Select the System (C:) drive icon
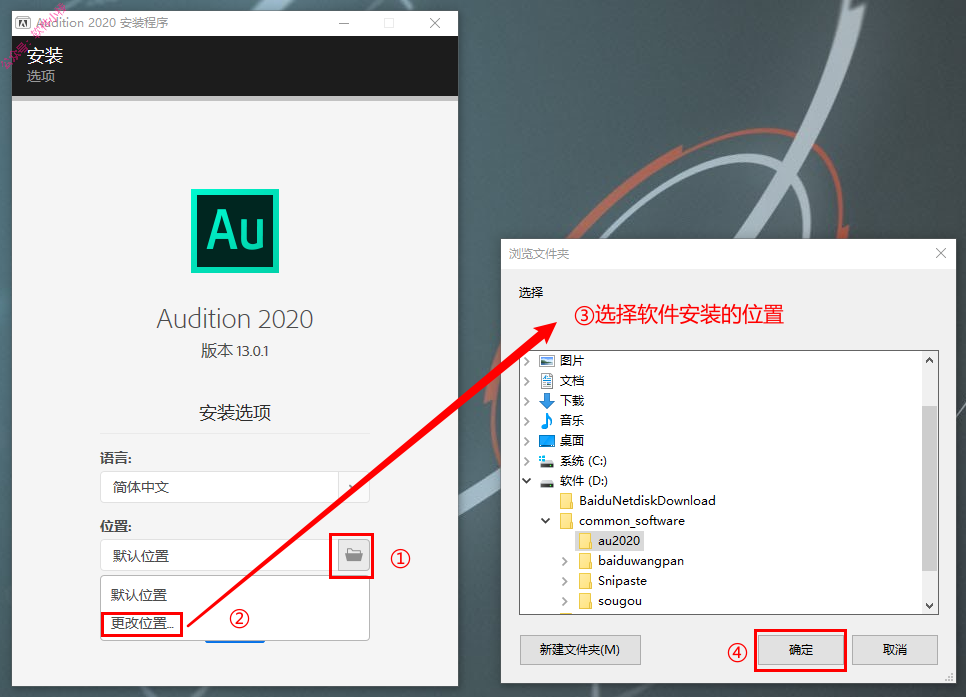Viewport: 966px width, 697px height. point(546,461)
